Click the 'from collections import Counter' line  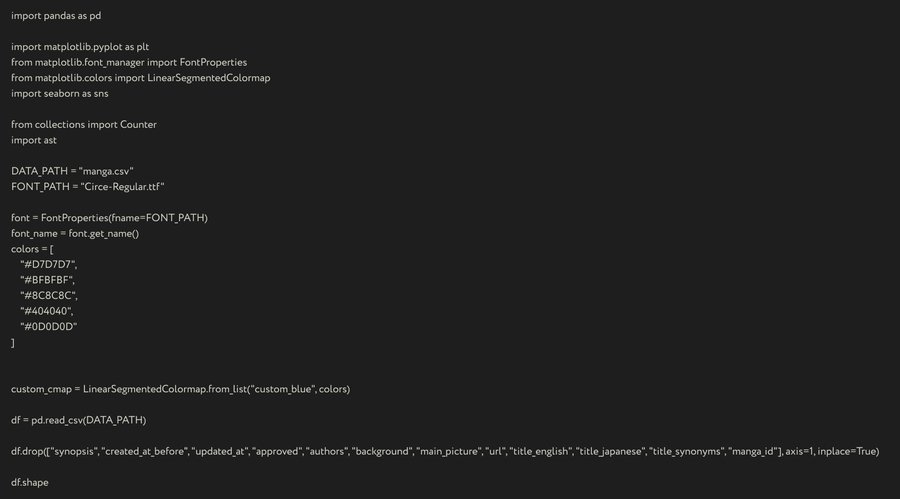pyautogui.click(x=84, y=124)
